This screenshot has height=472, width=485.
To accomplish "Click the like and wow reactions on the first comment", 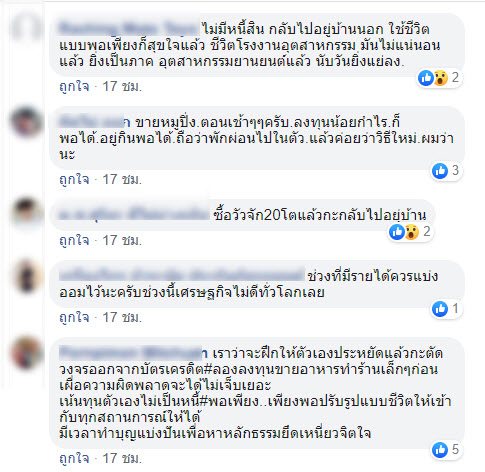I will [x=439, y=78].
